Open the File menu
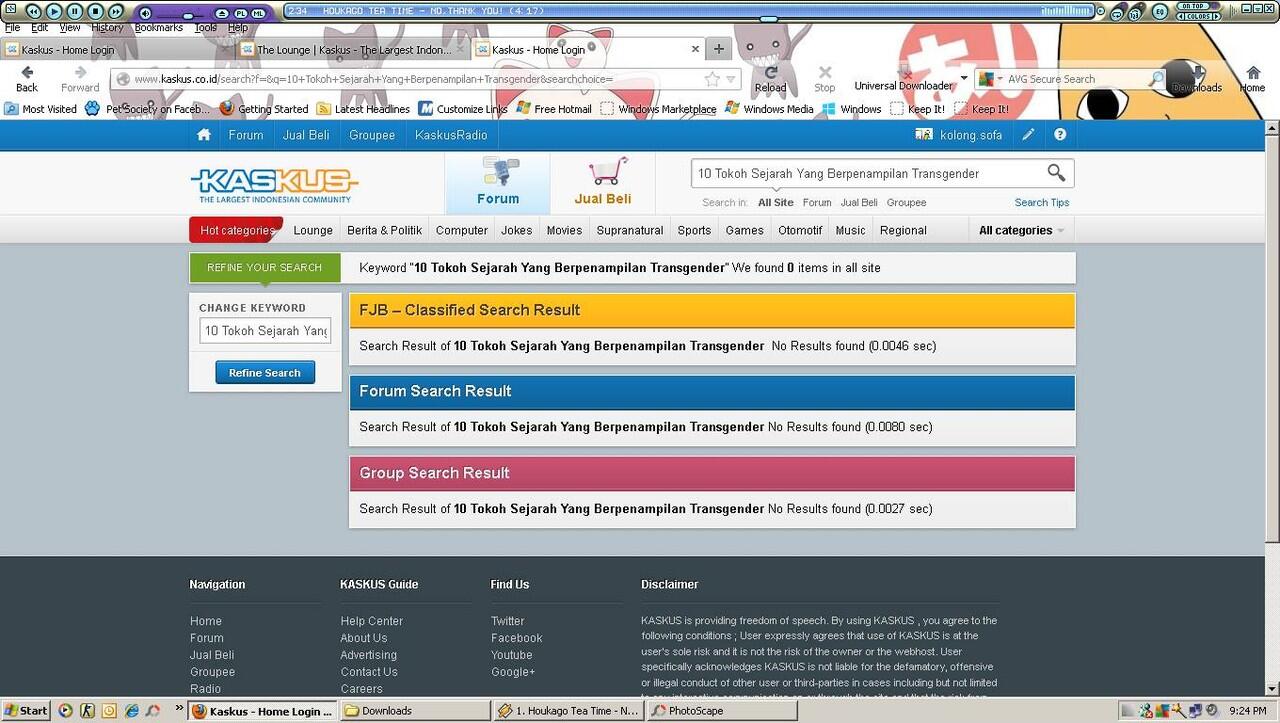Screen dimensions: 1280x723 [12, 28]
